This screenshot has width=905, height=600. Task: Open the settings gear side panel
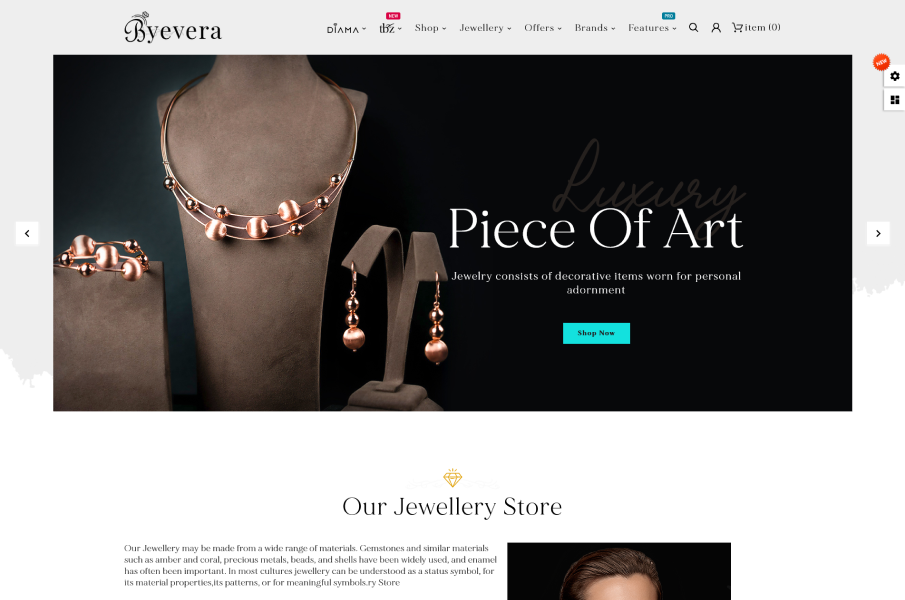point(895,76)
